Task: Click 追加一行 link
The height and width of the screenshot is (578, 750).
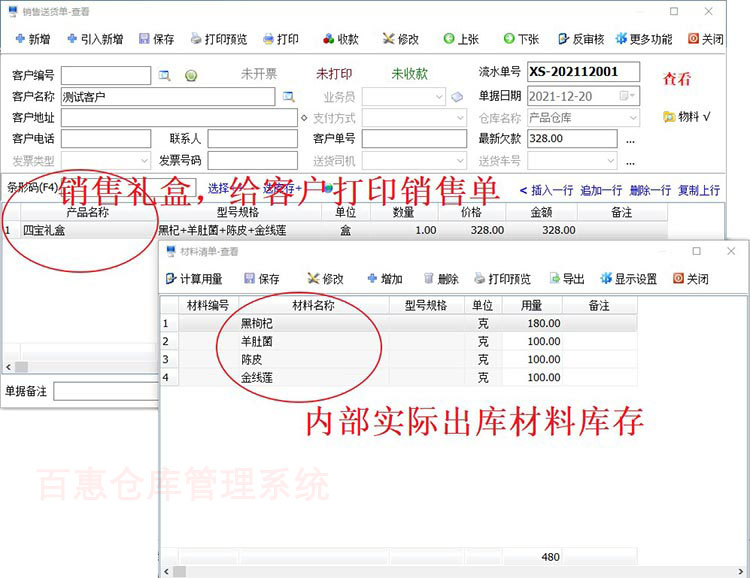Action: 601,190
